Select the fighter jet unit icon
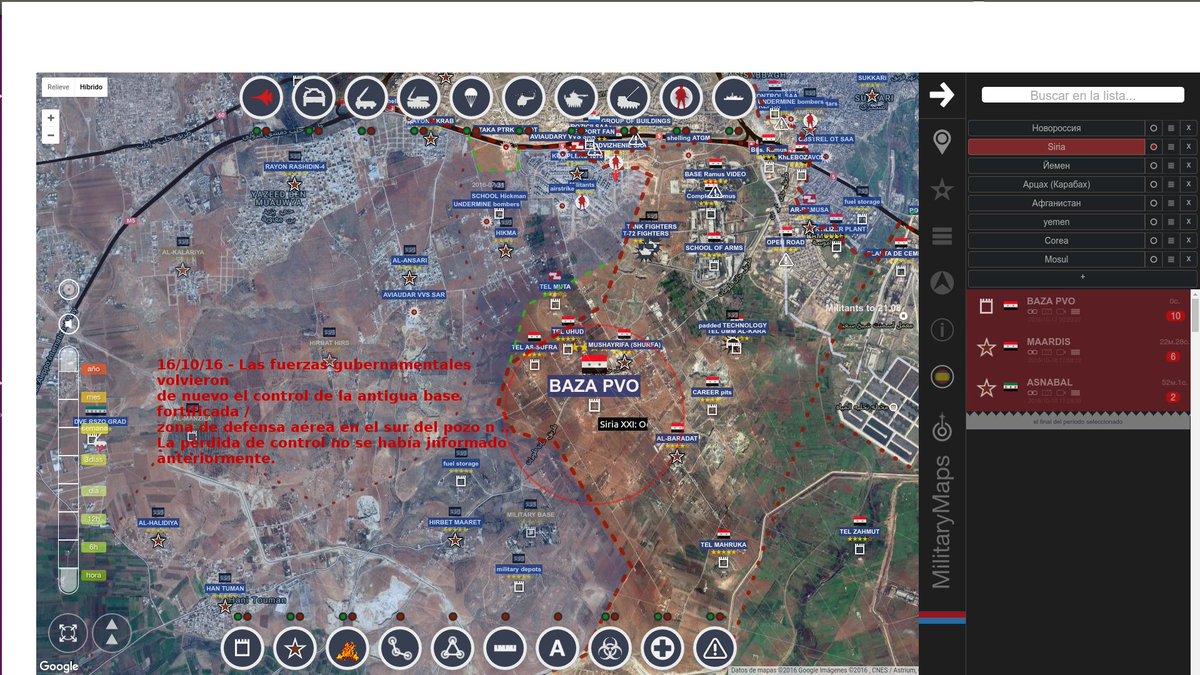The width and height of the screenshot is (1200, 675). tap(262, 98)
